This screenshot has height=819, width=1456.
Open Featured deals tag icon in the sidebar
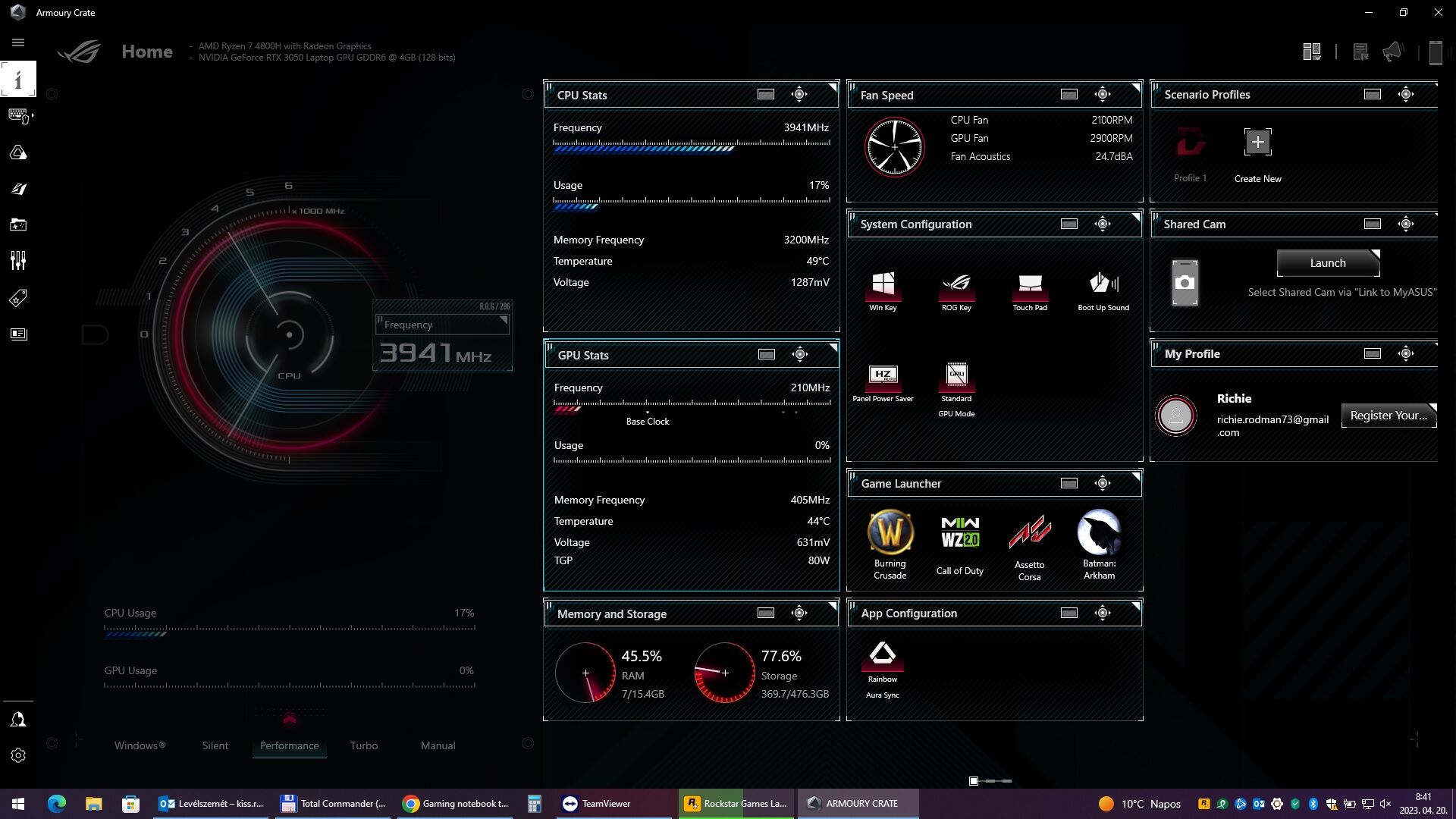click(18, 297)
